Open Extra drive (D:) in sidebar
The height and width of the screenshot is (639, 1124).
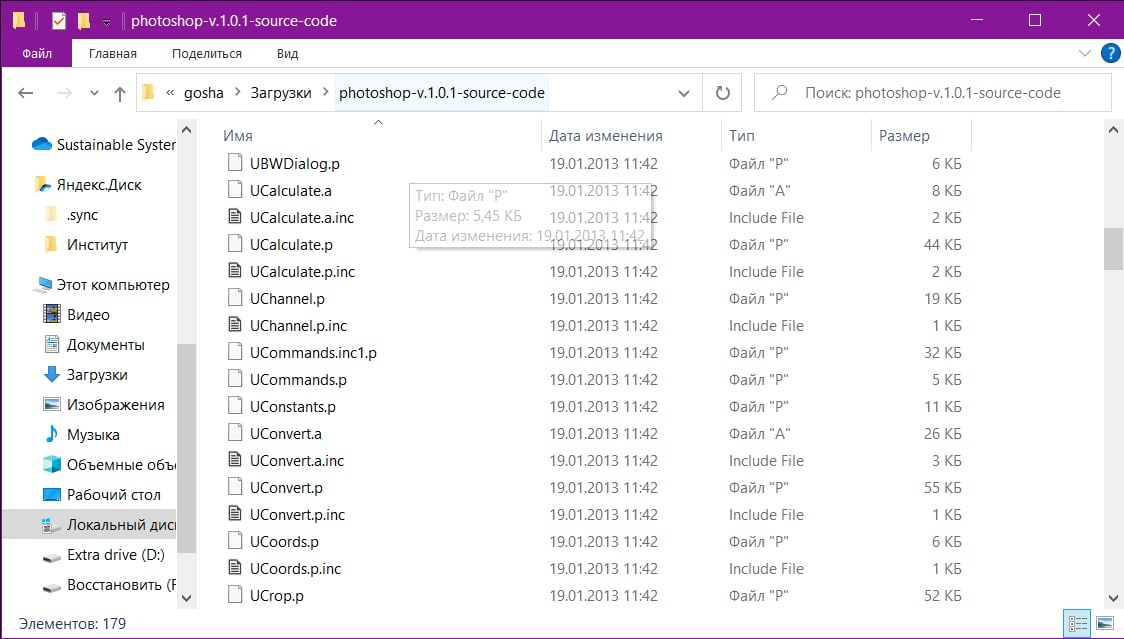(x=115, y=555)
